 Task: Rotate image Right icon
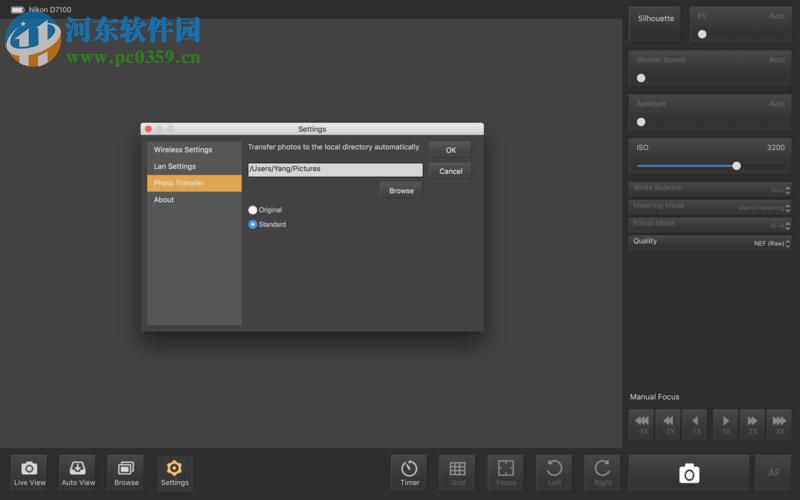pos(603,472)
